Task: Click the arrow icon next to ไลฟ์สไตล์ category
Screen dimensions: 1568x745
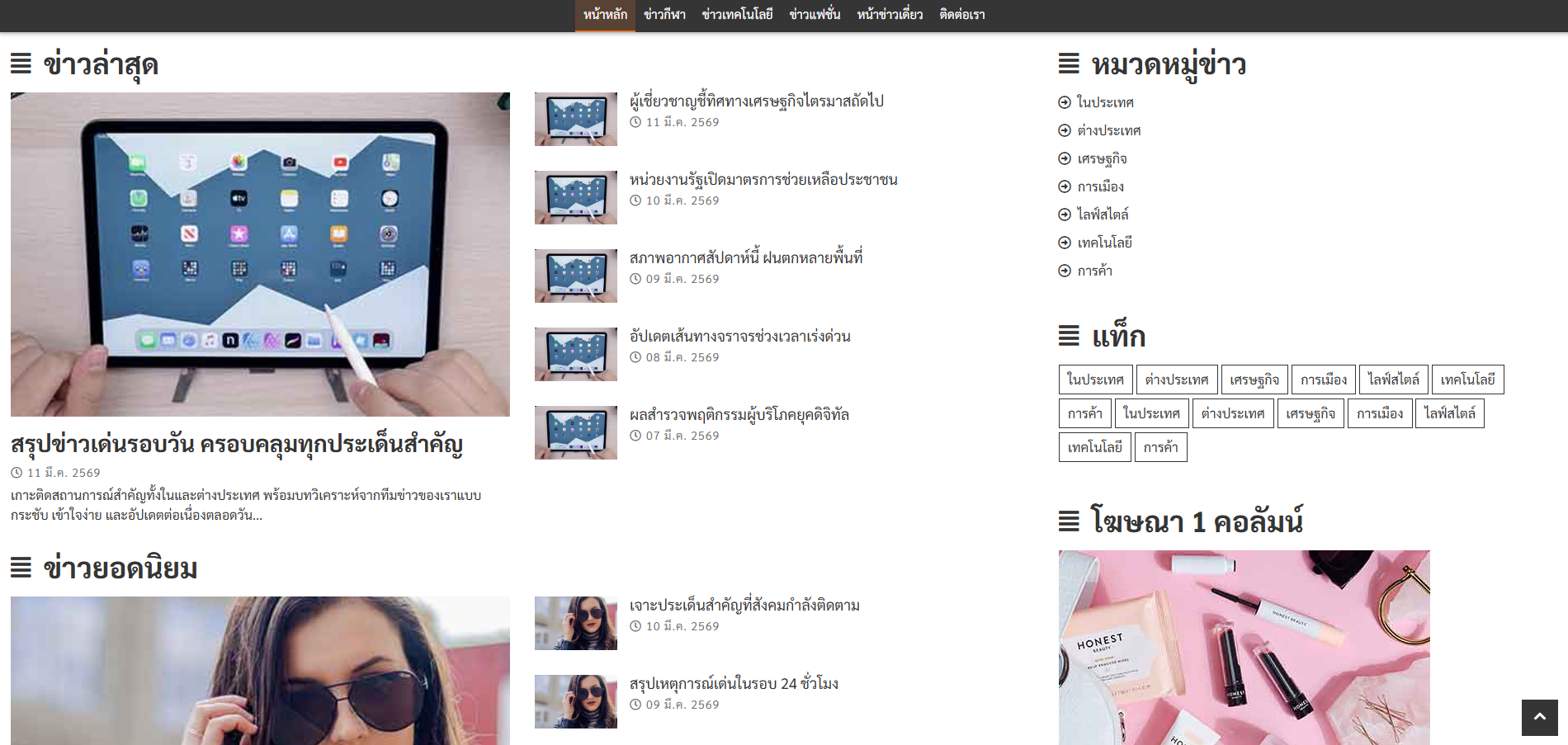Action: tap(1063, 215)
